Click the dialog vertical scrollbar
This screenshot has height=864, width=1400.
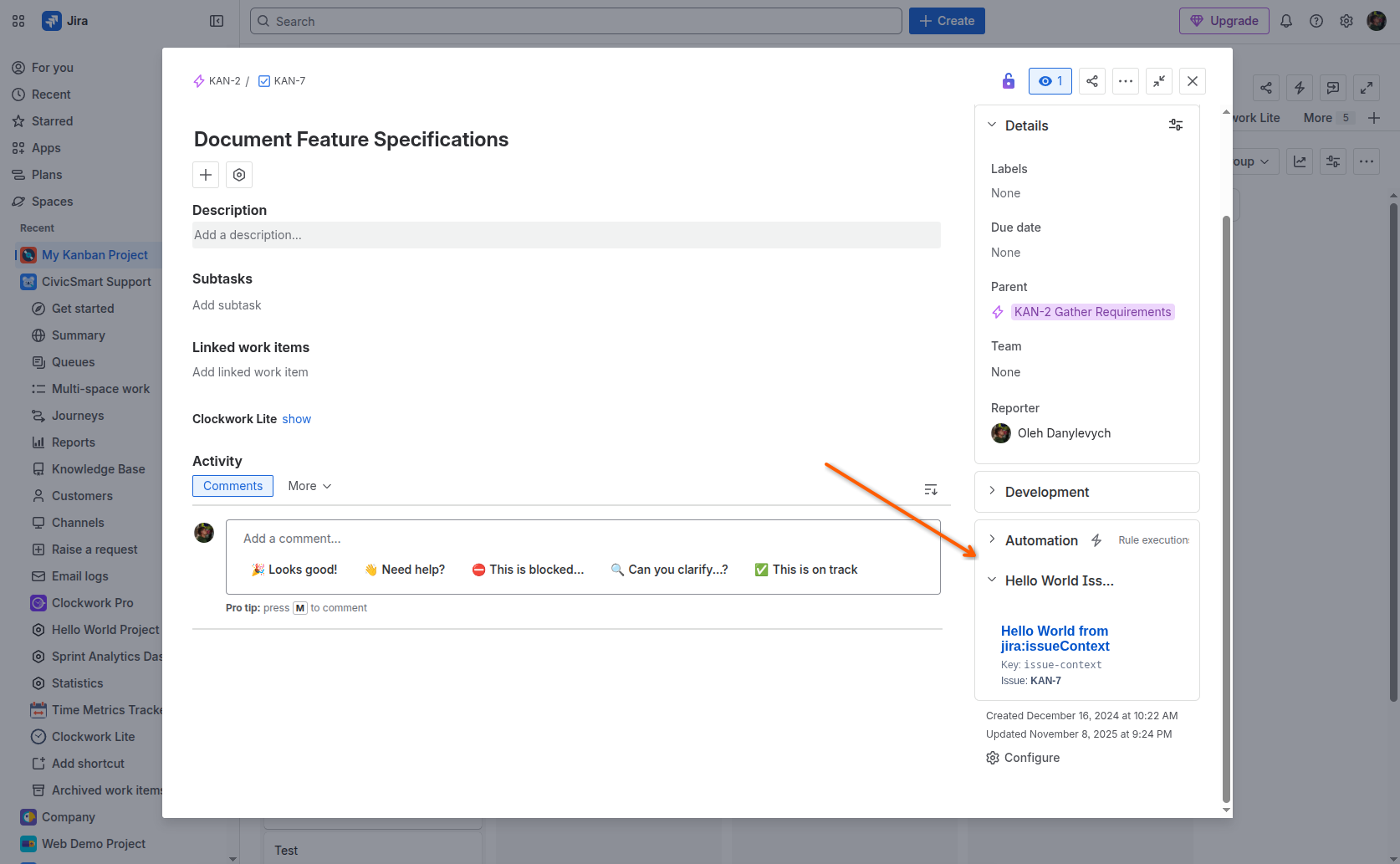(1226, 509)
